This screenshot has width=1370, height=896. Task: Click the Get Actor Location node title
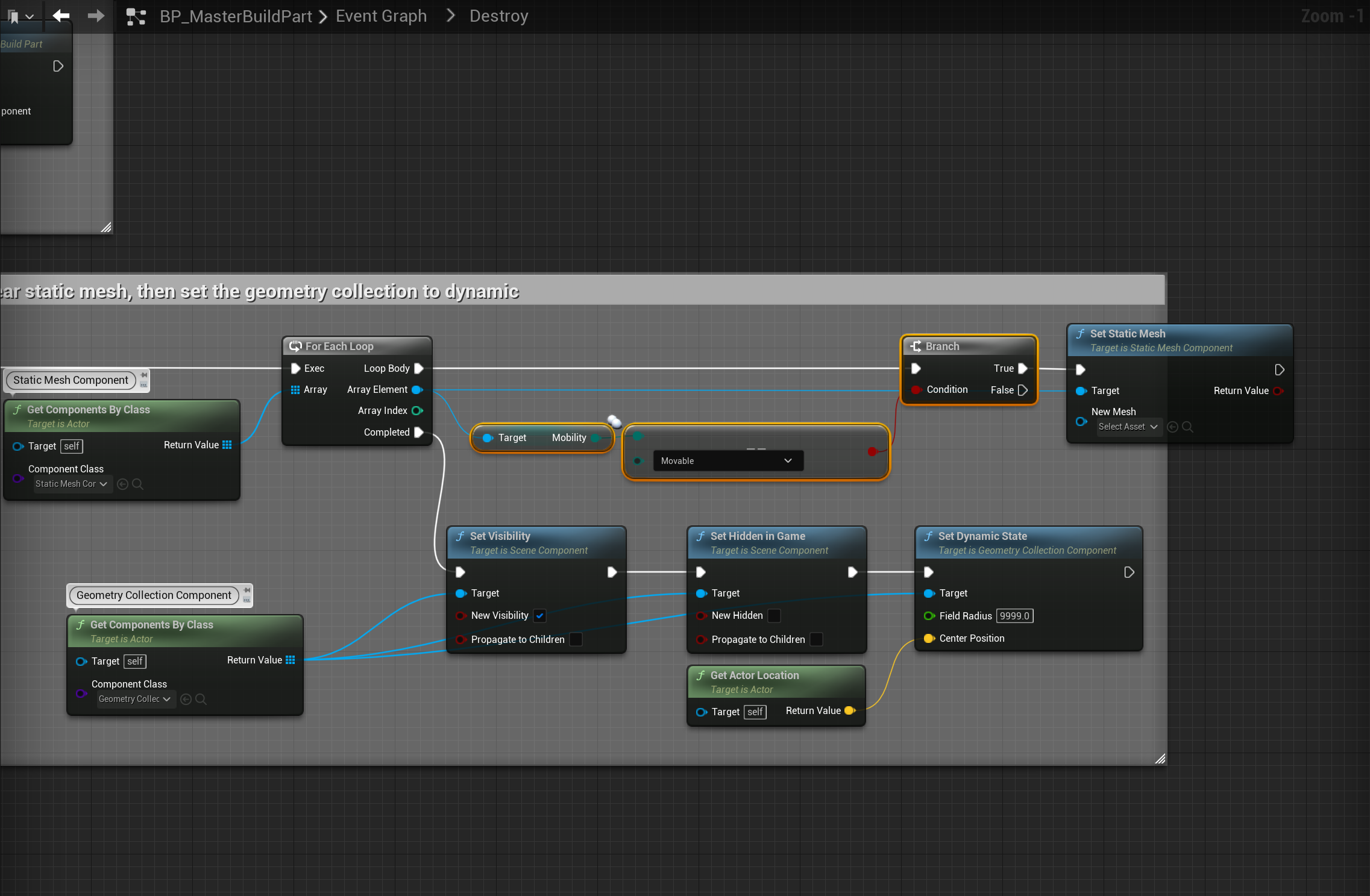(754, 675)
